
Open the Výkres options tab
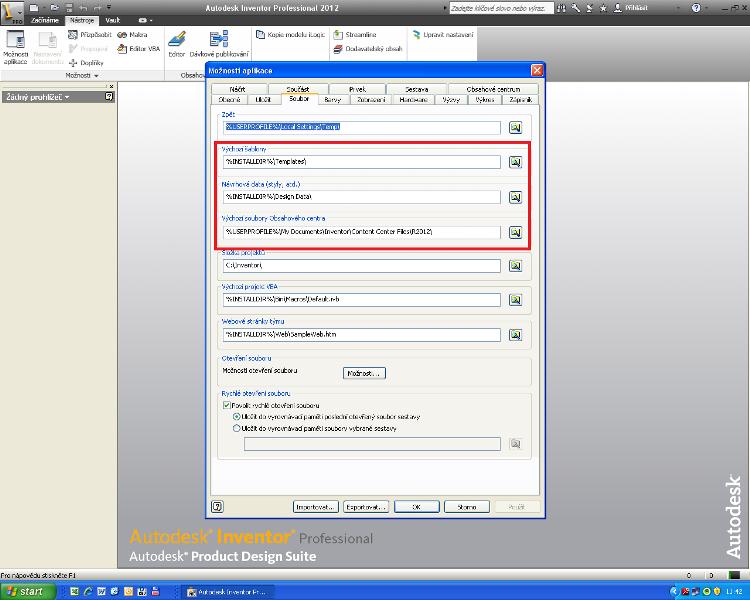click(x=485, y=100)
